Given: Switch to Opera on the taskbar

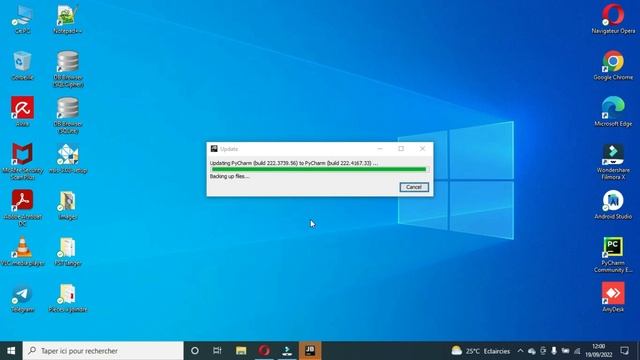Looking at the screenshot, I should [x=264, y=351].
